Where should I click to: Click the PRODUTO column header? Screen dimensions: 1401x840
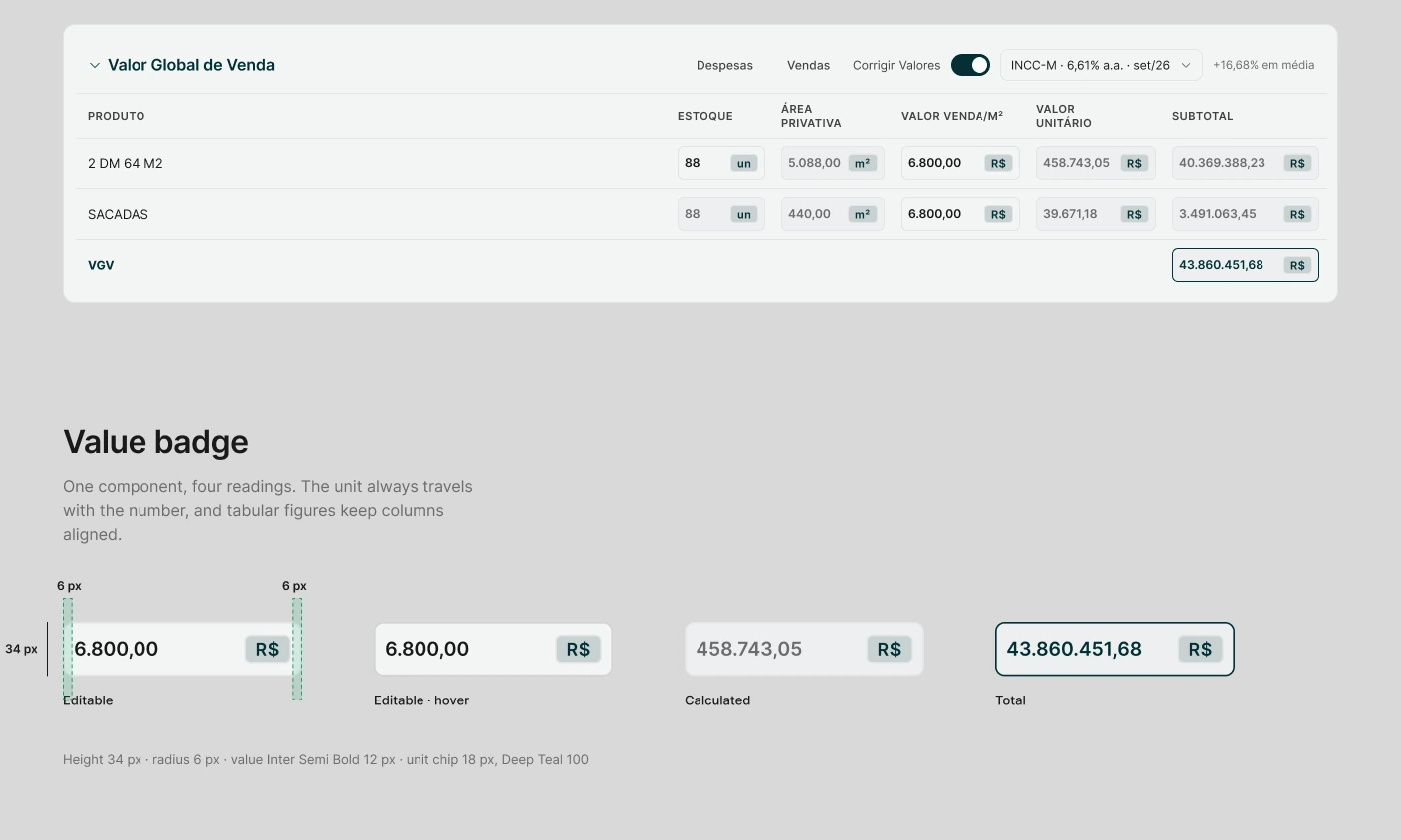click(117, 116)
